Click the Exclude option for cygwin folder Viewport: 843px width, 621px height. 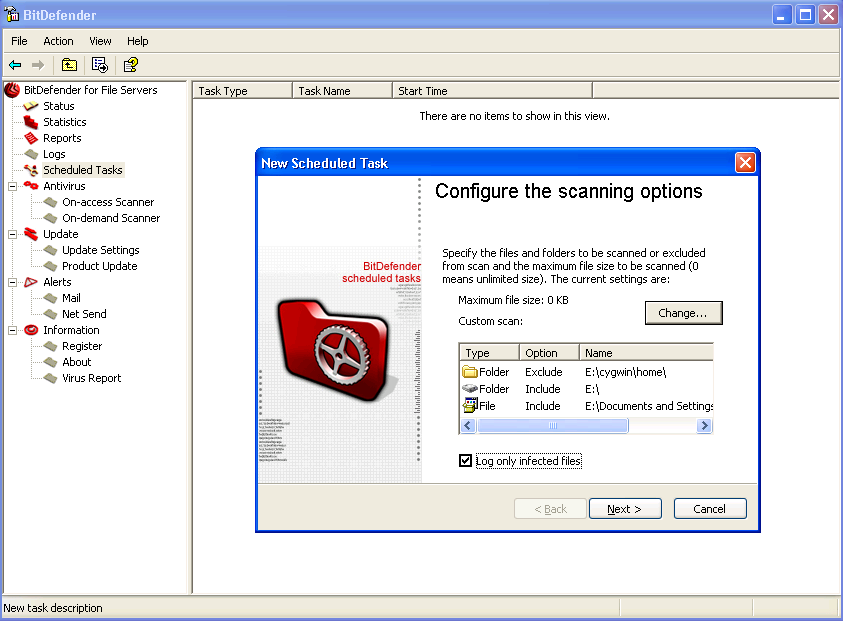click(x=544, y=372)
